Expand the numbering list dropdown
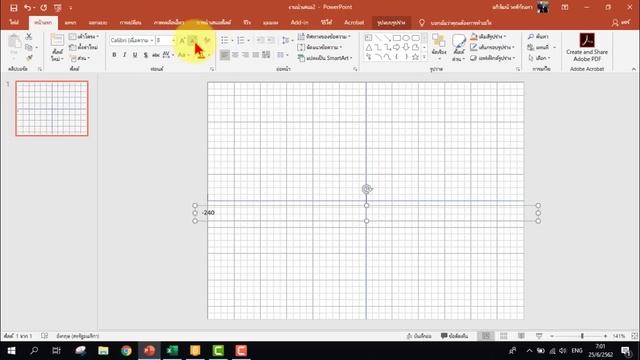The image size is (640, 360). (x=249, y=40)
